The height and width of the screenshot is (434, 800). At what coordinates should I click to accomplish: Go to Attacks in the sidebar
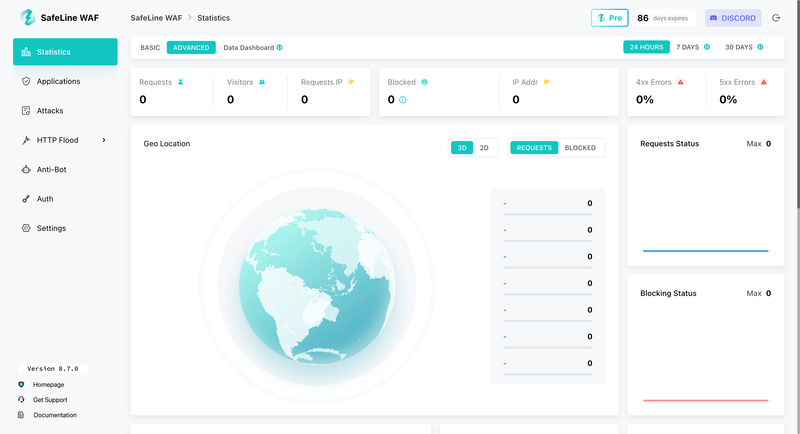coord(65,111)
